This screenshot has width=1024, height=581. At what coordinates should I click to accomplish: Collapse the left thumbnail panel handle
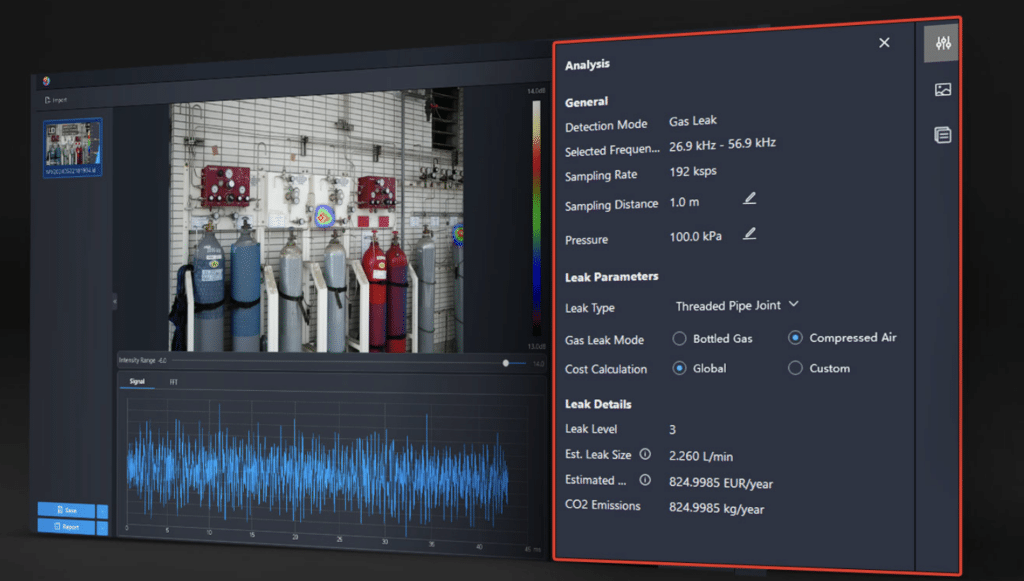(x=115, y=302)
